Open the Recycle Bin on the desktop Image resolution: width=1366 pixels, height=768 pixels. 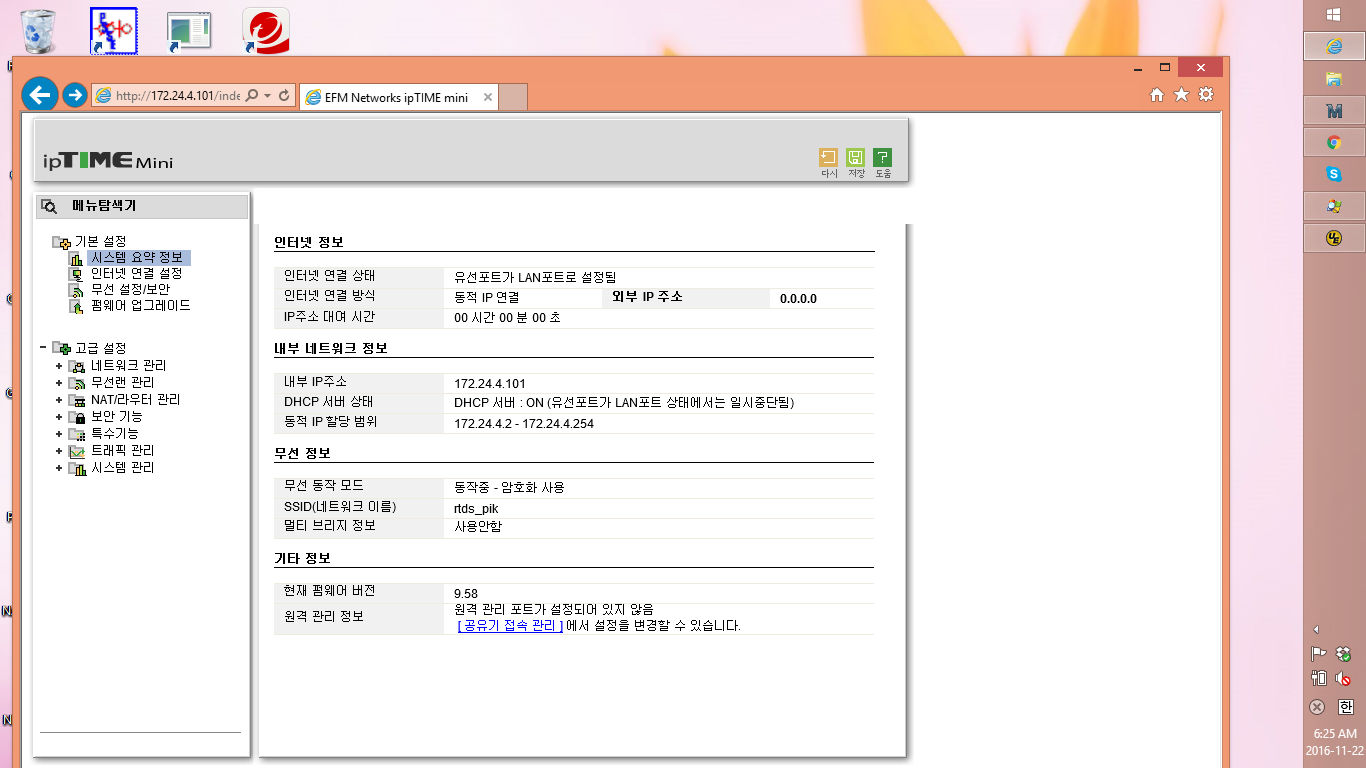pyautogui.click(x=38, y=30)
